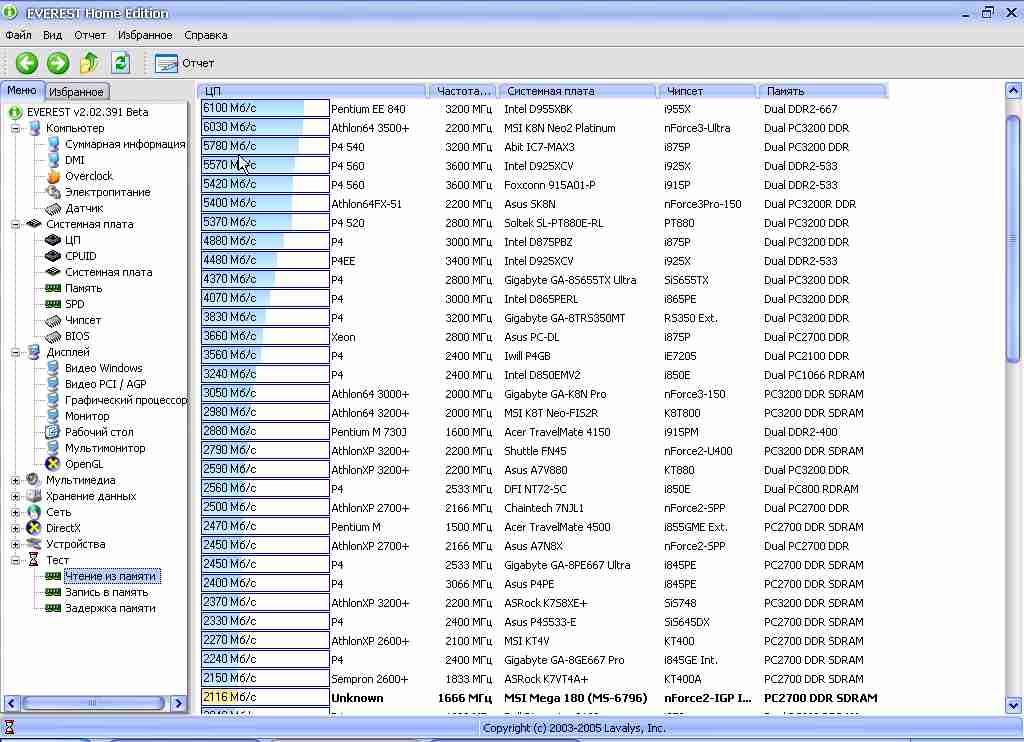
Task: Open the Отчет report toolbar button
Action: coord(185,63)
